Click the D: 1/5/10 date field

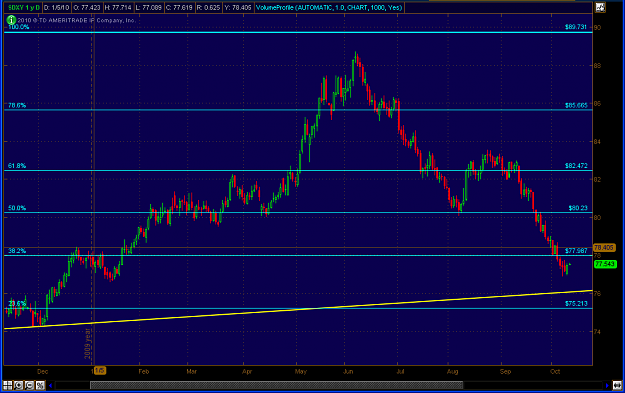56,8
